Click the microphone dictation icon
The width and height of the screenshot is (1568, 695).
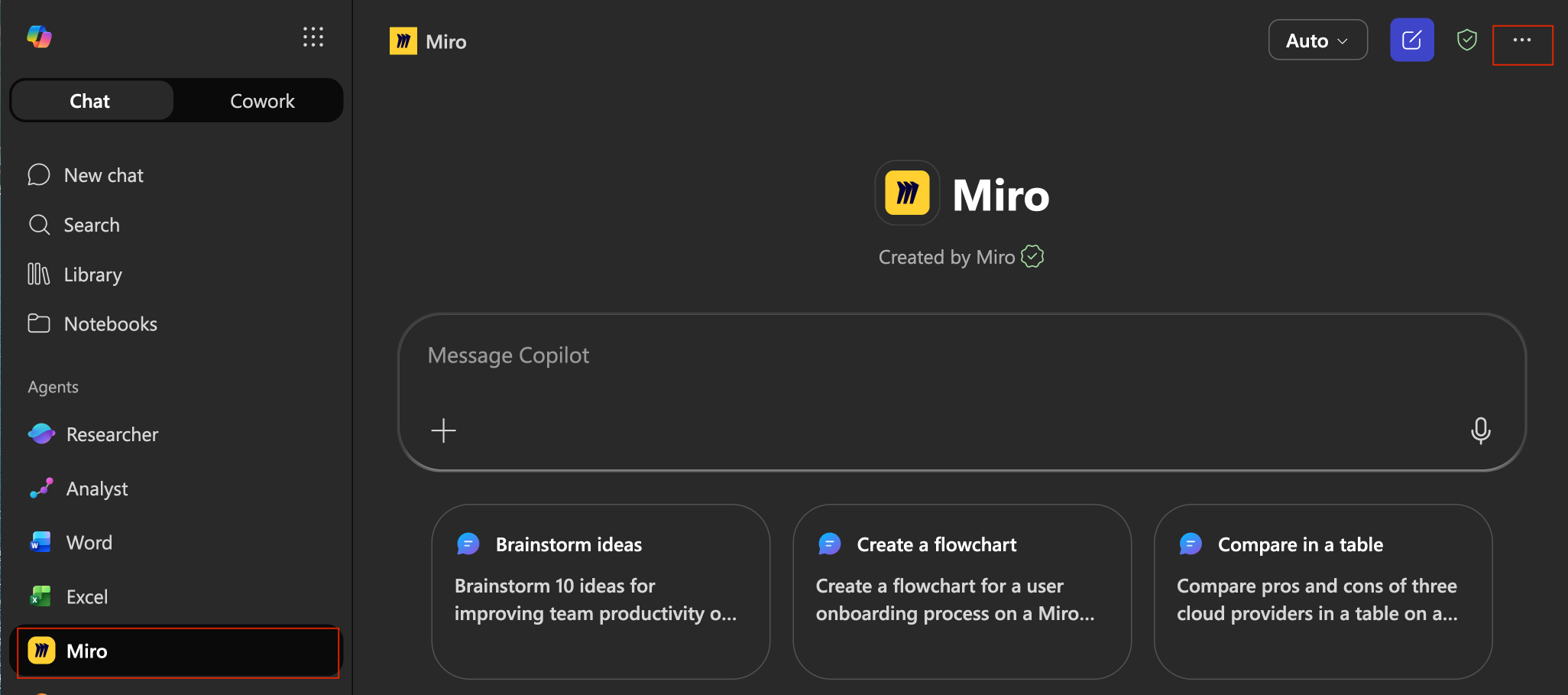[x=1481, y=430]
